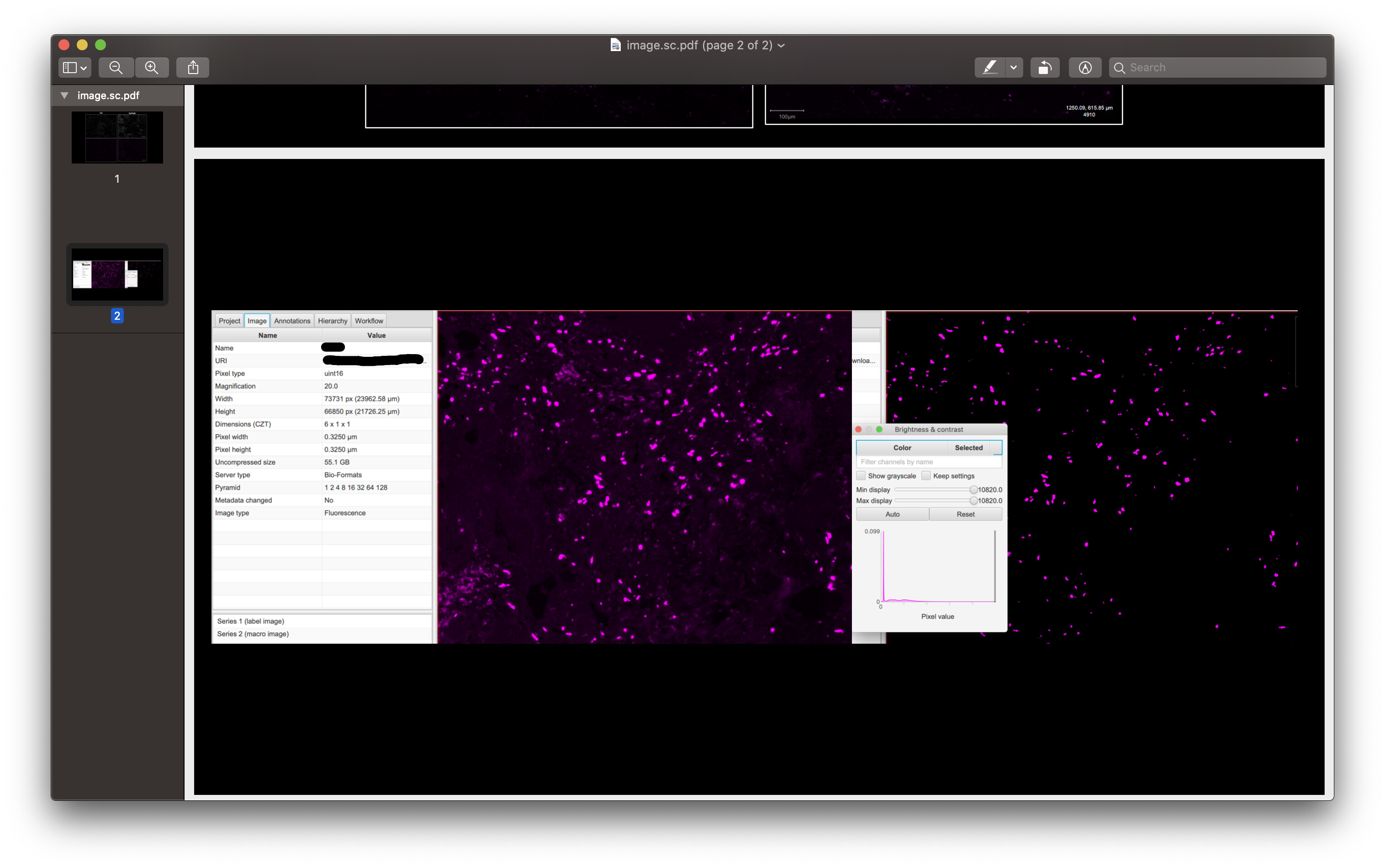Switch to the Selected tab in Brightness & contrast
The image size is (1385, 868).
[x=968, y=447]
